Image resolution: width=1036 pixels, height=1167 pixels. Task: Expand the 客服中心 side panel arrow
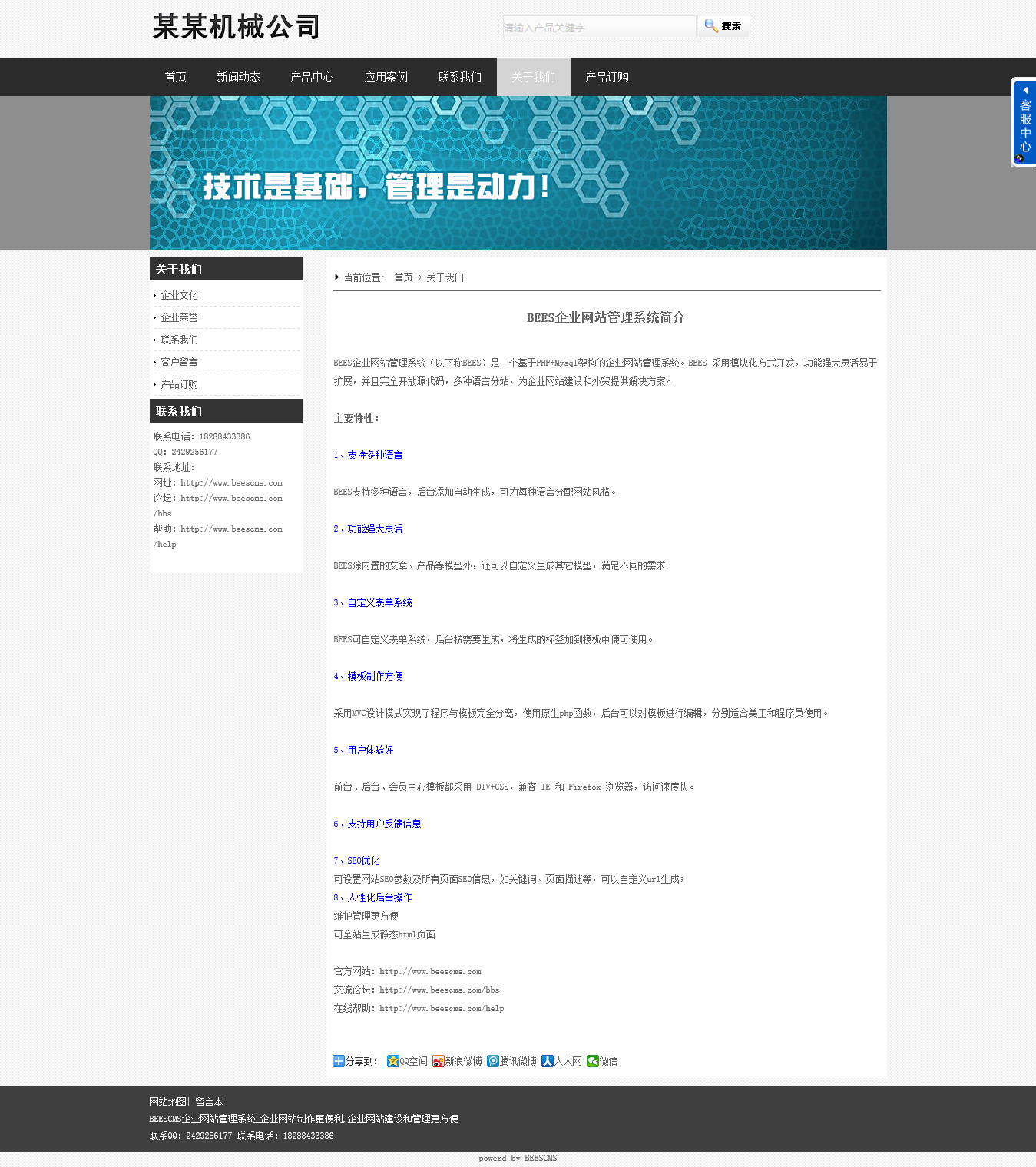point(1025,91)
